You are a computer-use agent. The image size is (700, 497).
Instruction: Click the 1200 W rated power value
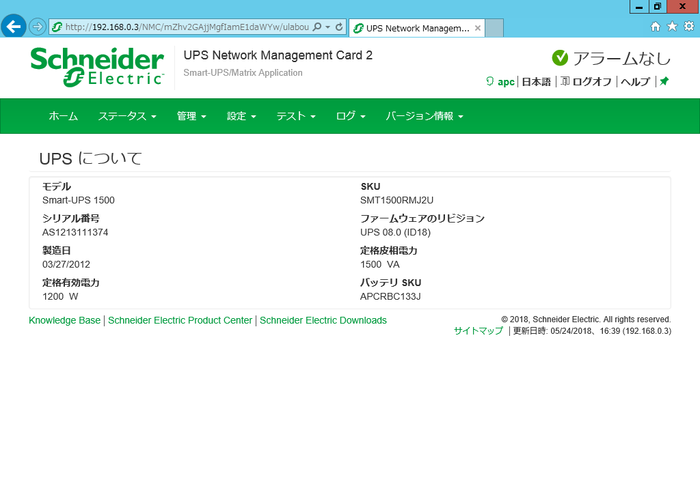pyautogui.click(x=60, y=297)
